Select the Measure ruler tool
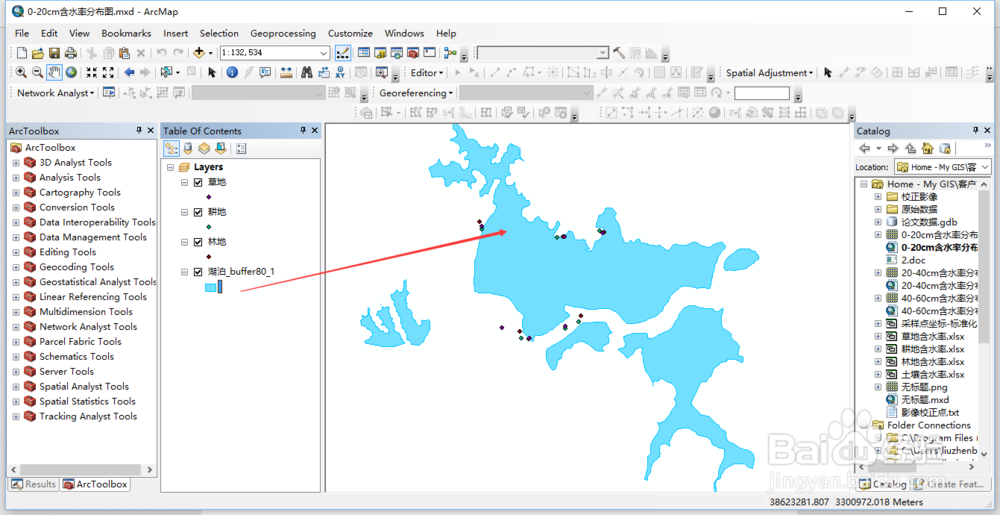 (x=286, y=73)
